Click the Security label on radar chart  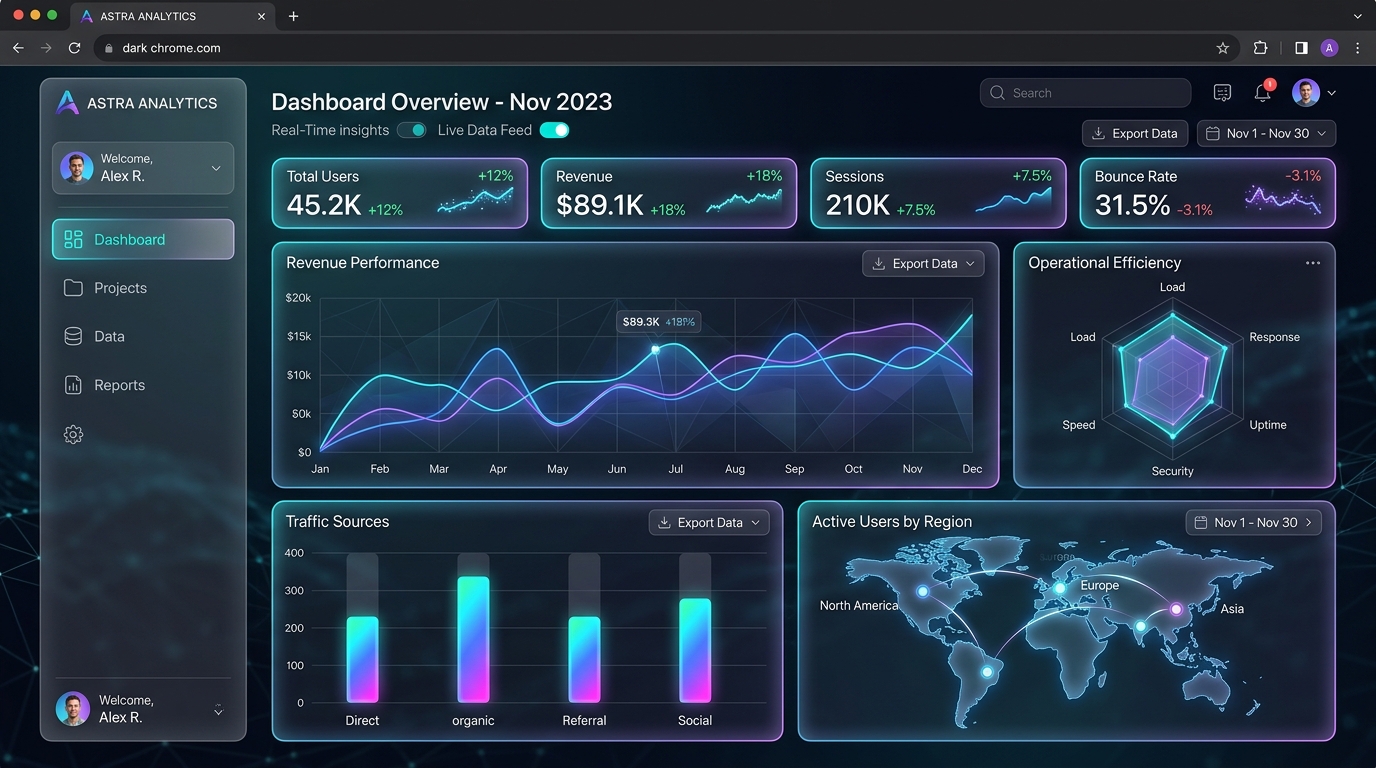pos(1172,471)
